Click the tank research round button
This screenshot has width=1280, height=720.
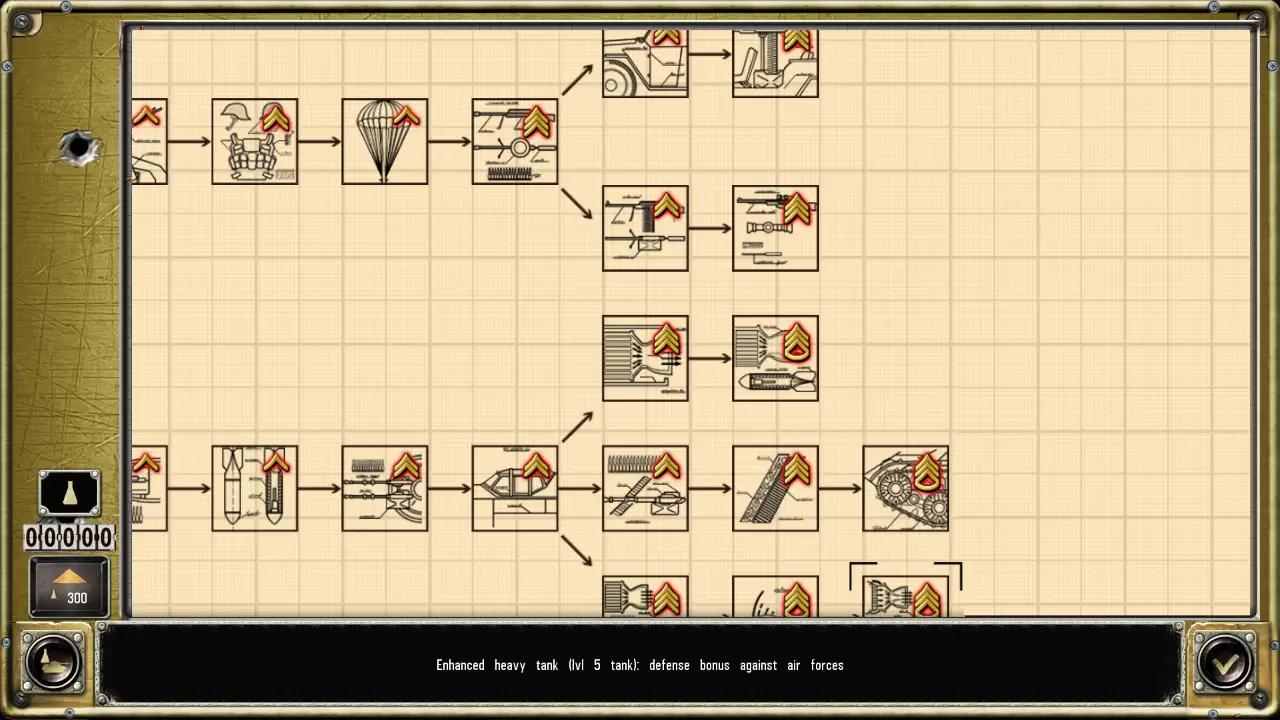[x=53, y=661]
